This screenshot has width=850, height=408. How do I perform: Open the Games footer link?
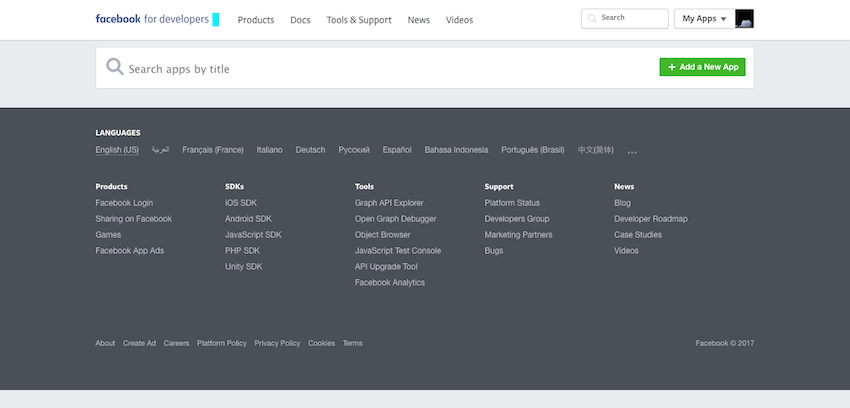click(x=108, y=235)
